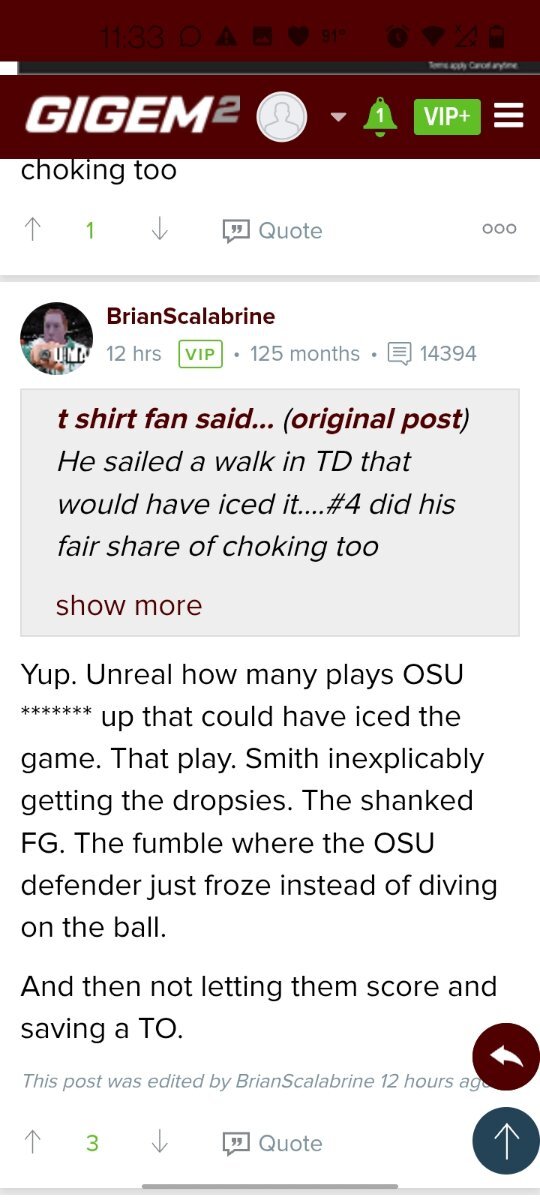Upvote the top post with 1 vote
540x1200 pixels.
[33, 230]
